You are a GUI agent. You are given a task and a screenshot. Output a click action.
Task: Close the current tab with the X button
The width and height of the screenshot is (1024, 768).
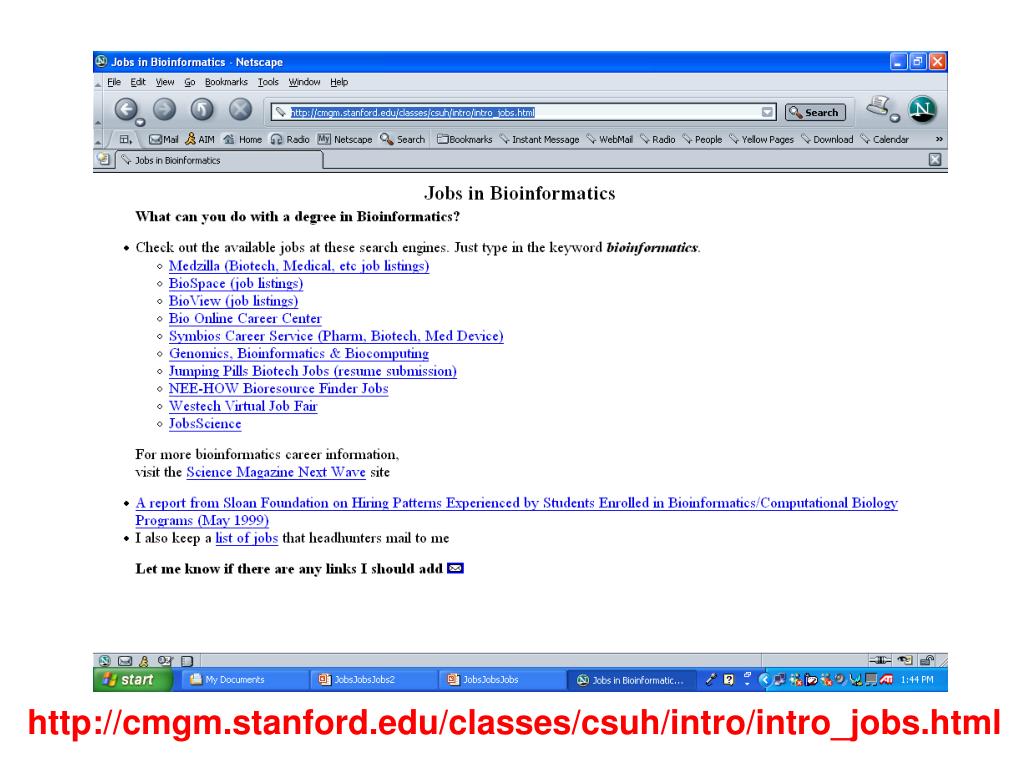(935, 159)
